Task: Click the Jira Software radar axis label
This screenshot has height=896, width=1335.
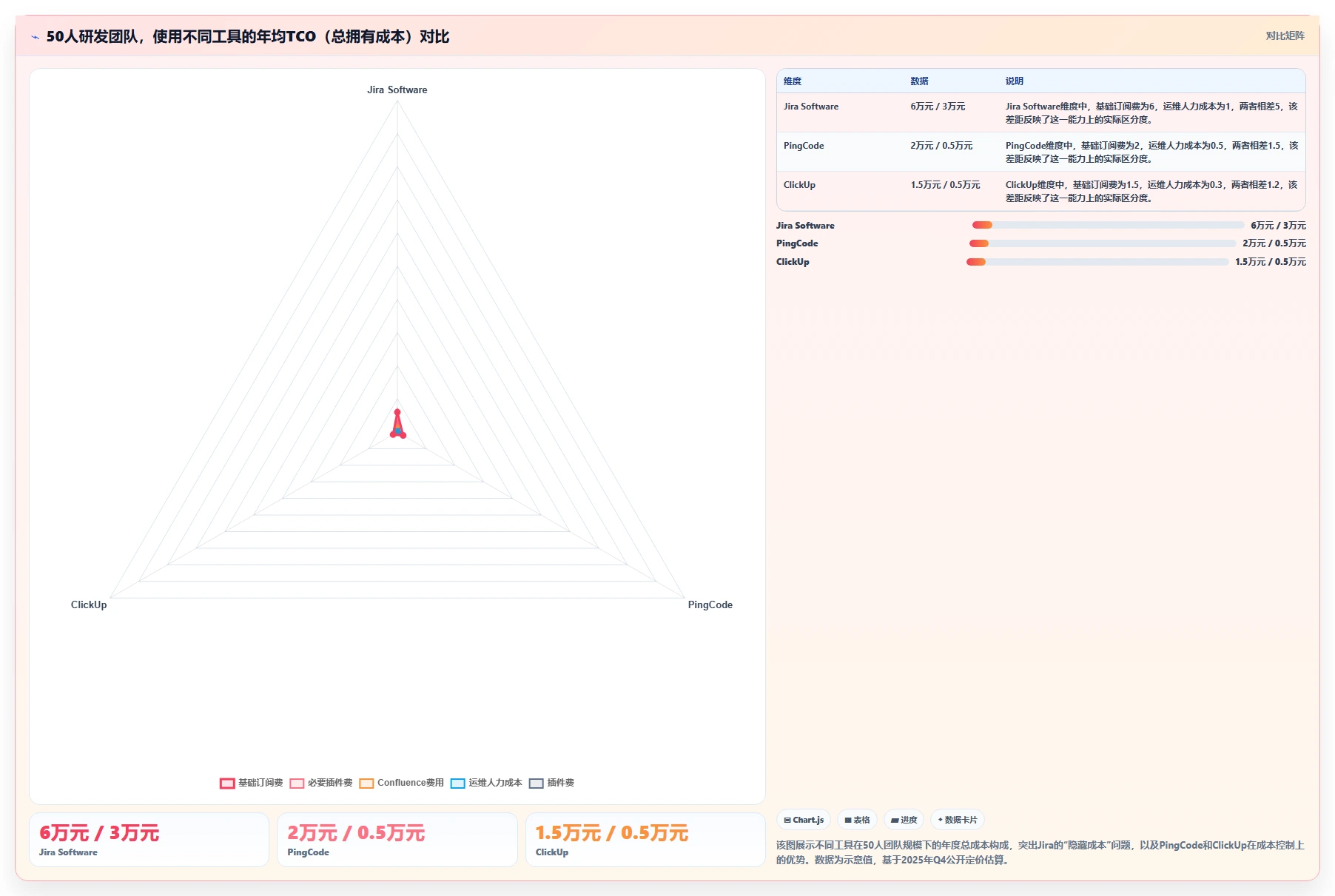Action: coord(397,90)
